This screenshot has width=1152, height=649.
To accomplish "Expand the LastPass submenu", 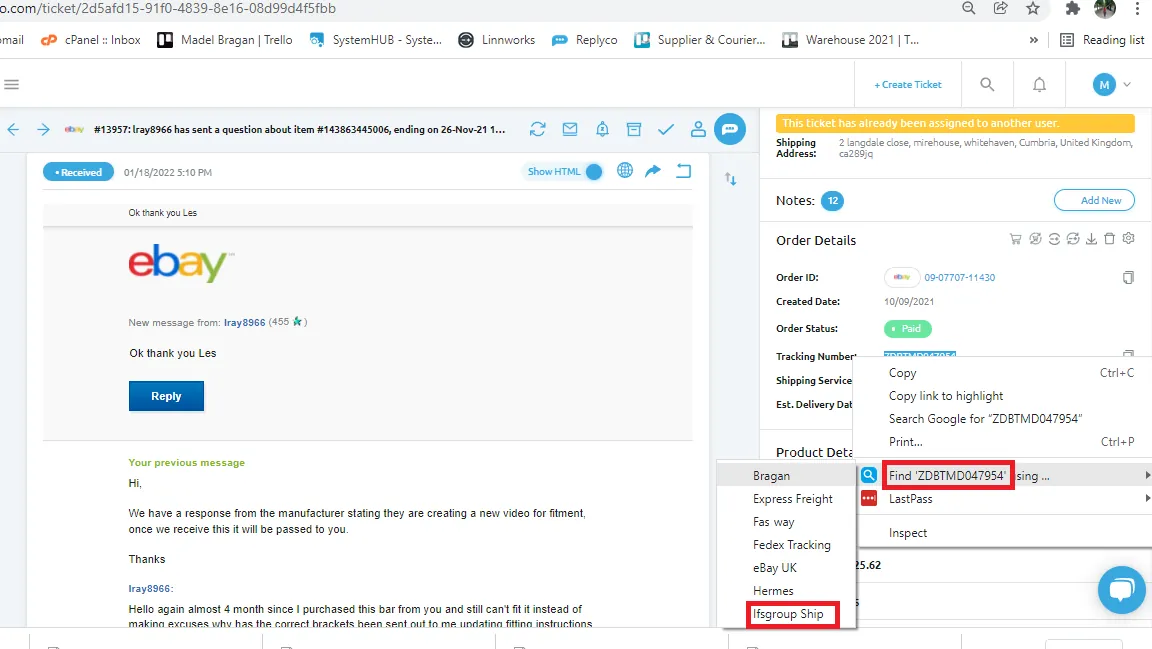I will (x=1002, y=498).
